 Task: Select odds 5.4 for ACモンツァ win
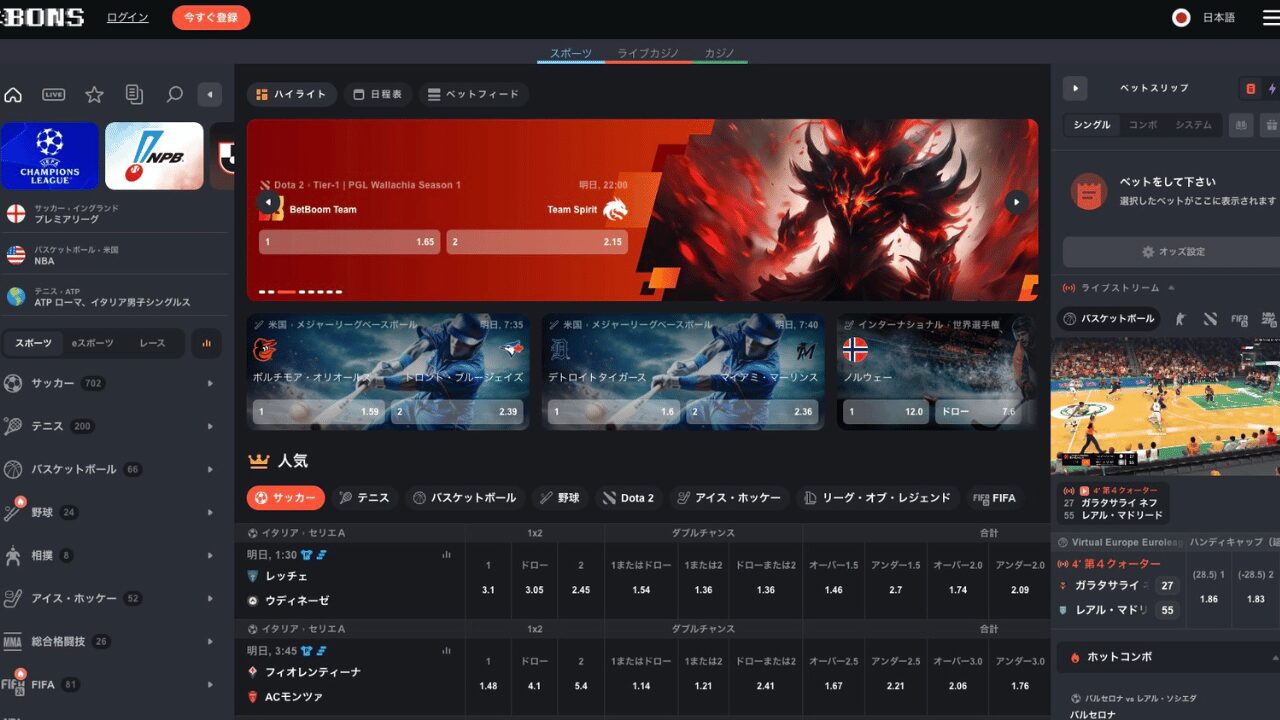[581, 674]
